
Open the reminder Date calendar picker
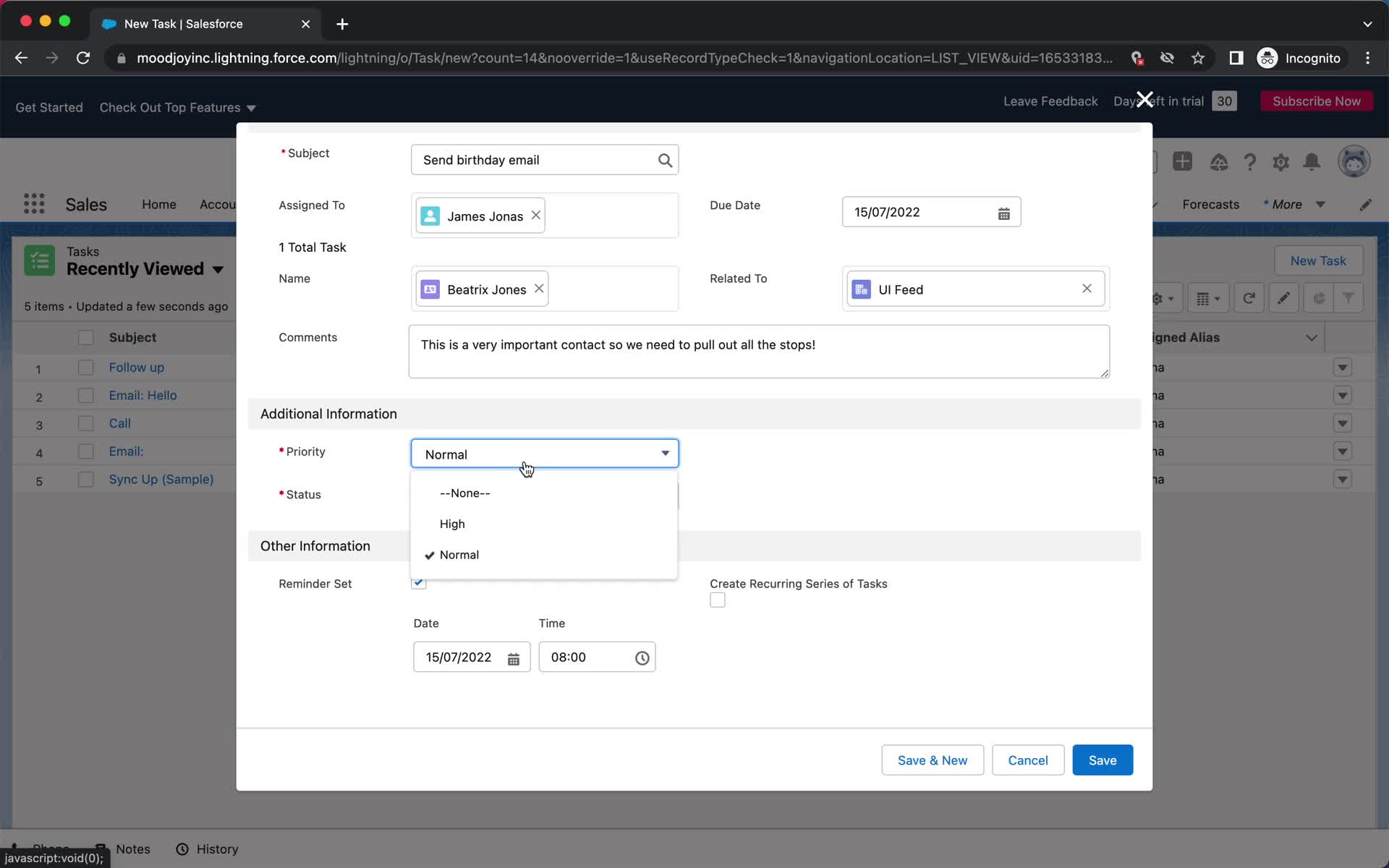pyautogui.click(x=513, y=658)
